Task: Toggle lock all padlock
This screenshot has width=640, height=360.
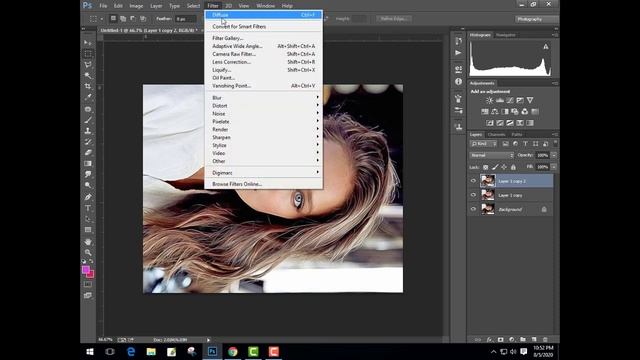Action: point(513,167)
